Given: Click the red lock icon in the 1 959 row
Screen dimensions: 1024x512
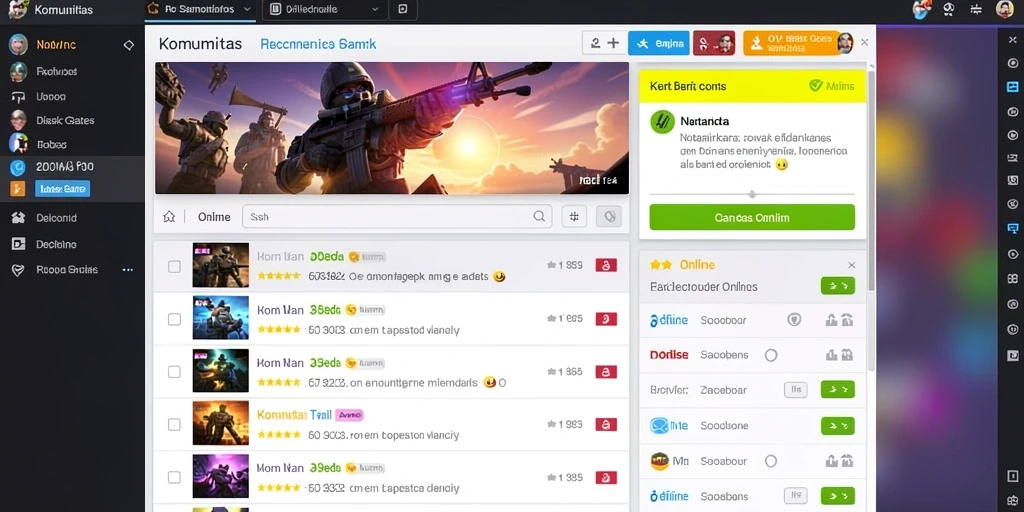Looking at the screenshot, I should click(x=606, y=265).
